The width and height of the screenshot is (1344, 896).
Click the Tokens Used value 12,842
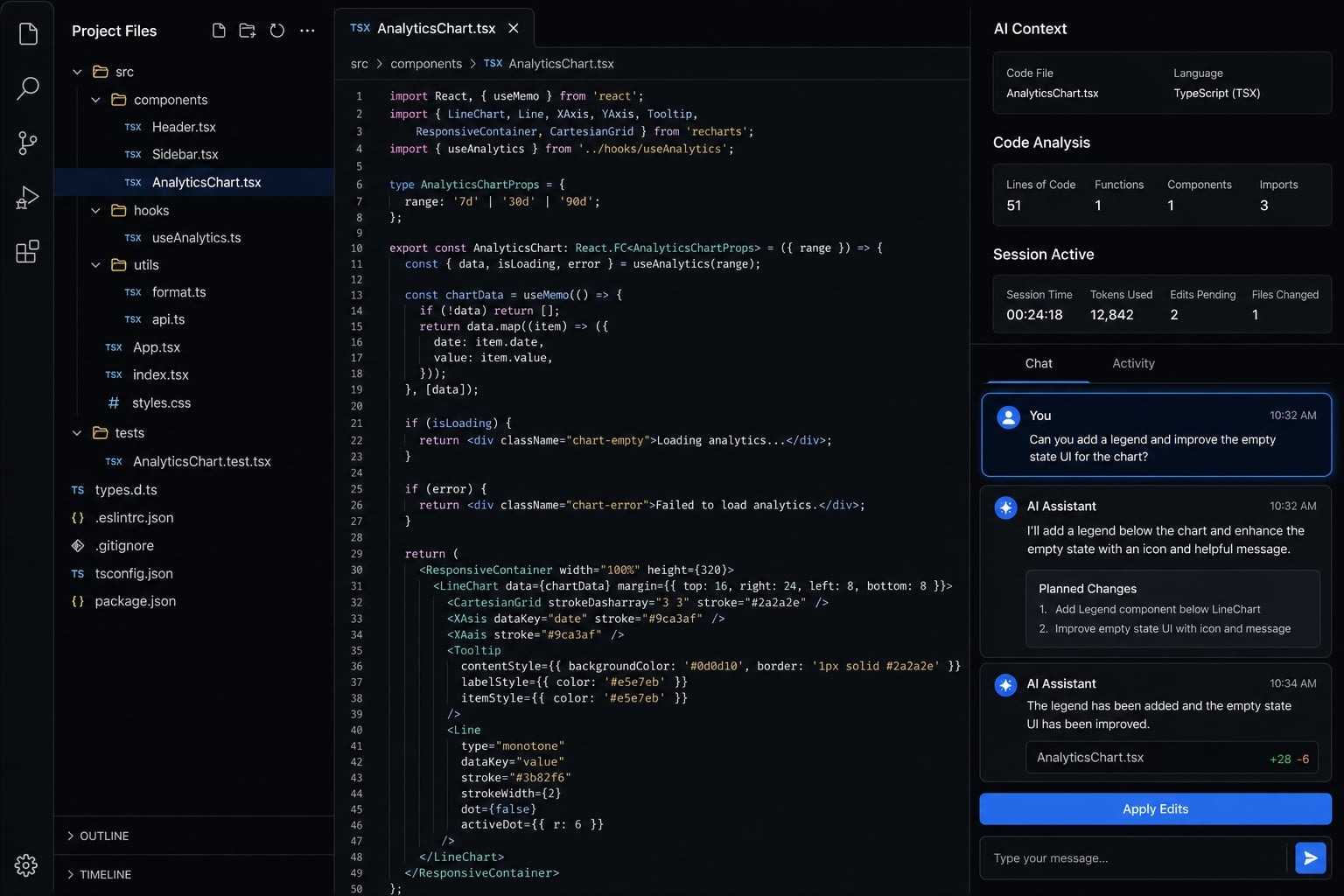[x=1111, y=315]
